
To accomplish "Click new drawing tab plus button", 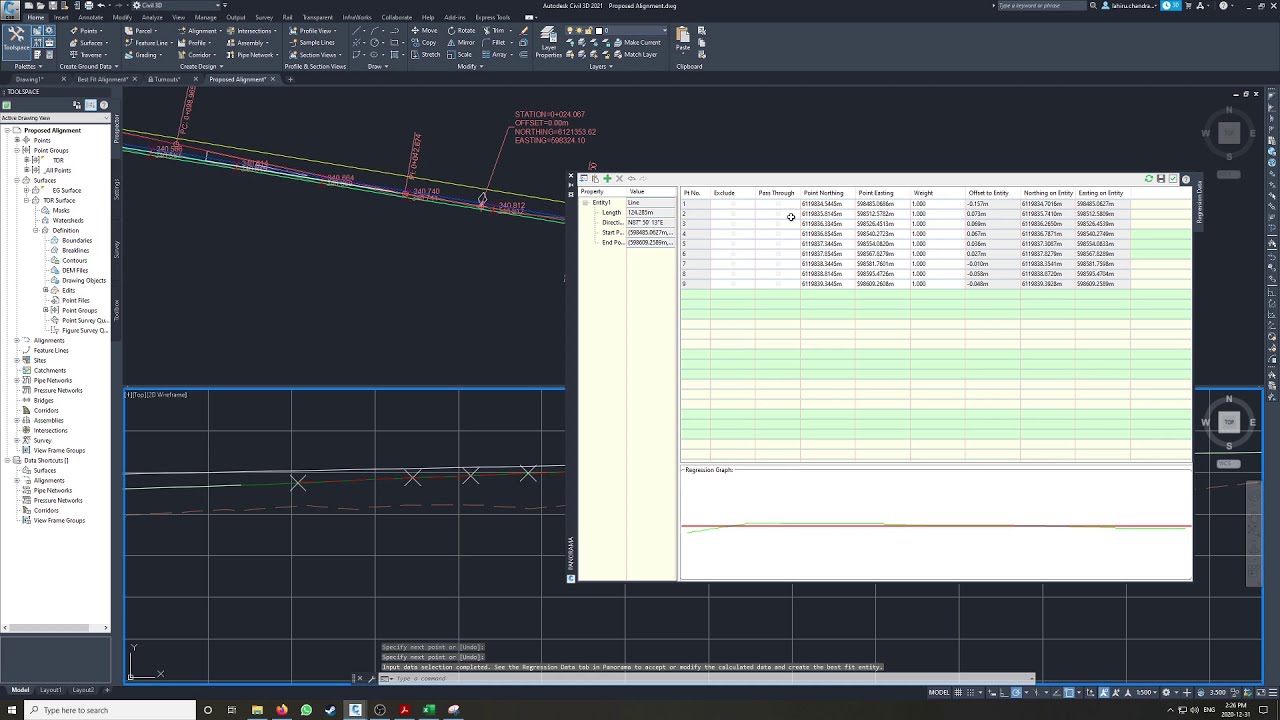I will [290, 79].
